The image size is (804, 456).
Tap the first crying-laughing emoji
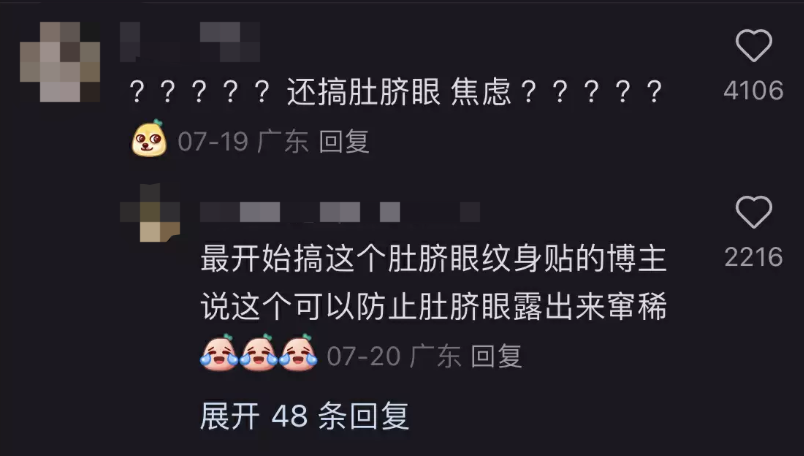[219, 352]
